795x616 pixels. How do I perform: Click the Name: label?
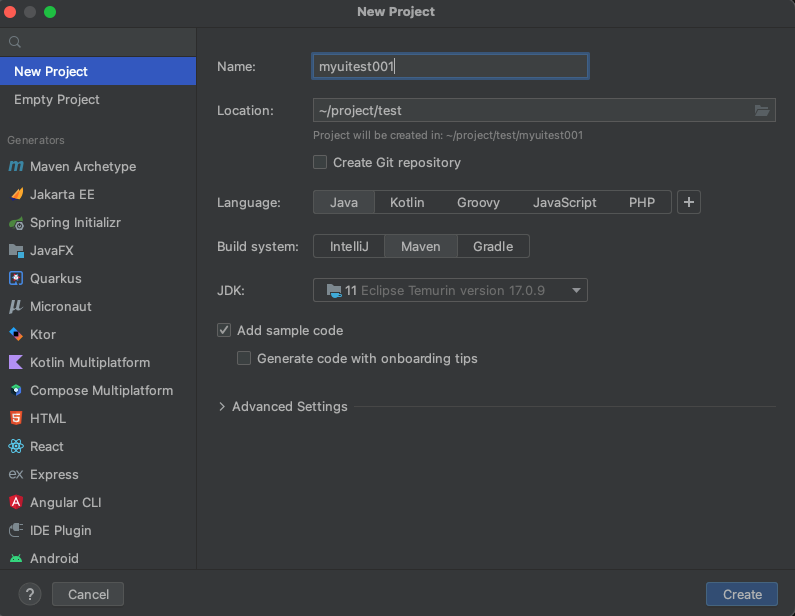click(x=236, y=66)
